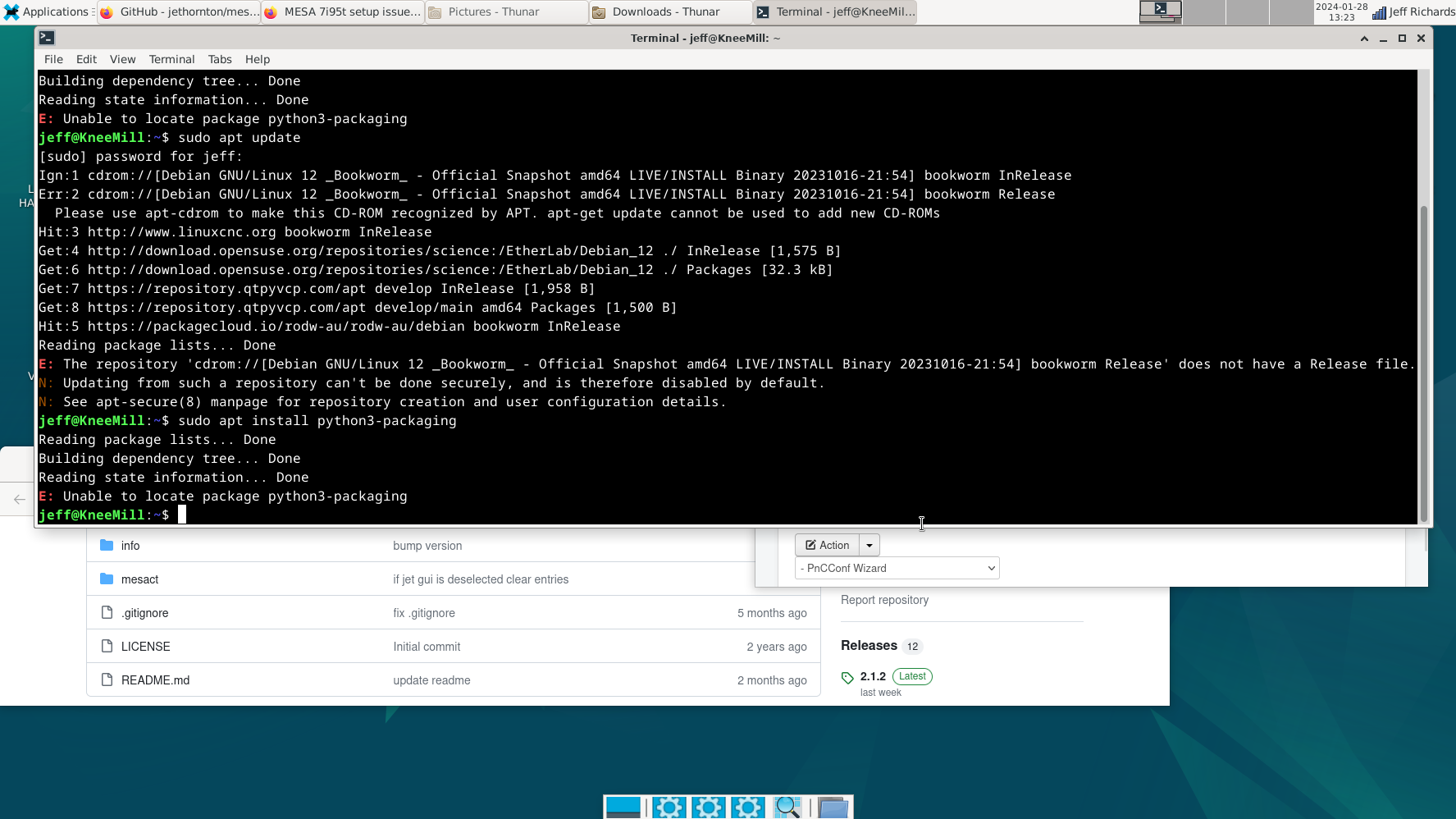
Task: Click the README.md file icon
Action: (x=107, y=679)
